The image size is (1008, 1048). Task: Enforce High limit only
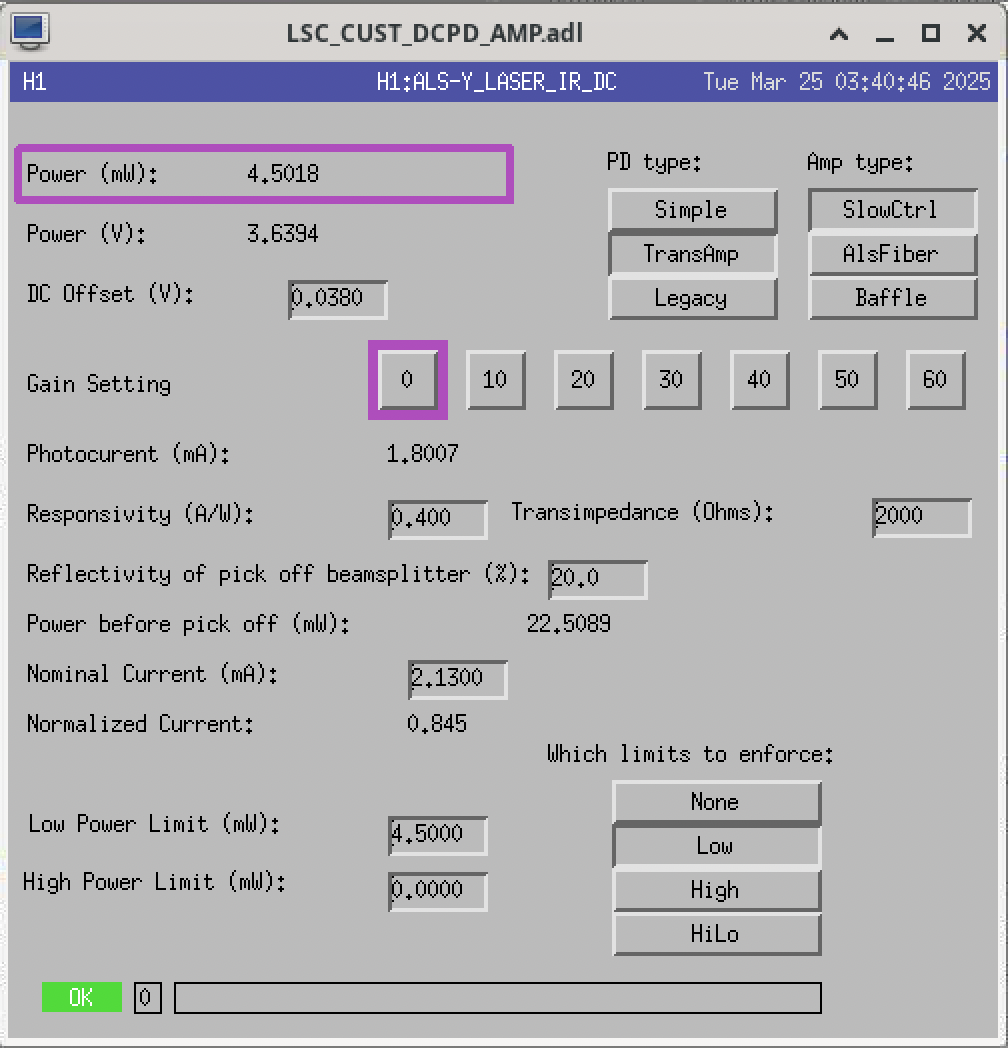pos(717,890)
